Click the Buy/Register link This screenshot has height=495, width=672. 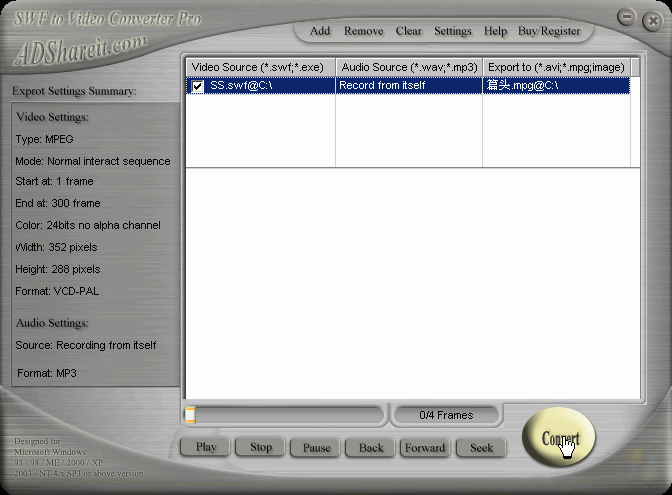pyautogui.click(x=549, y=31)
